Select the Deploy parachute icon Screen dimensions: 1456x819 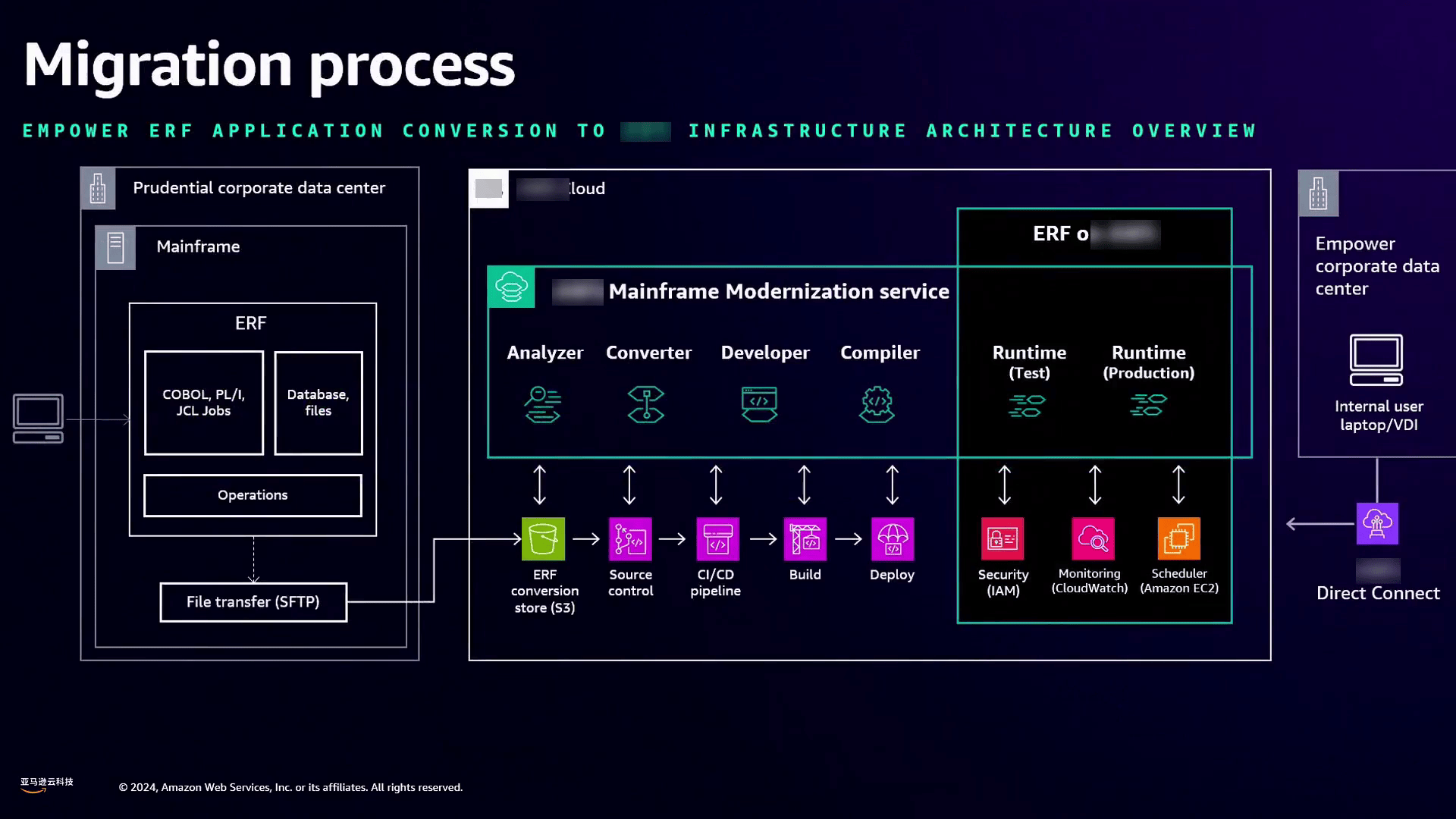[893, 539]
